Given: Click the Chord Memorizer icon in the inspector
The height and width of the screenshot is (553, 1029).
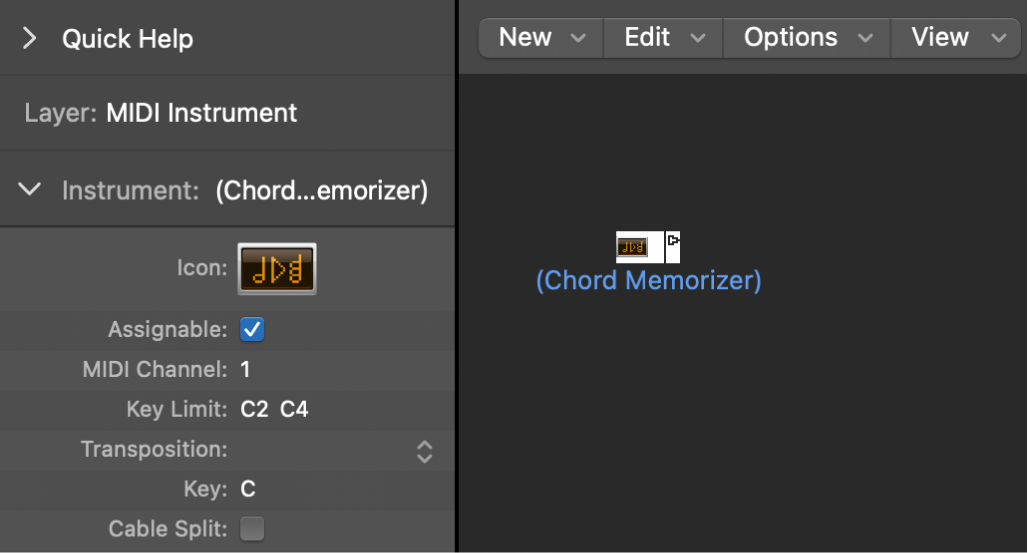Looking at the screenshot, I should click(277, 268).
